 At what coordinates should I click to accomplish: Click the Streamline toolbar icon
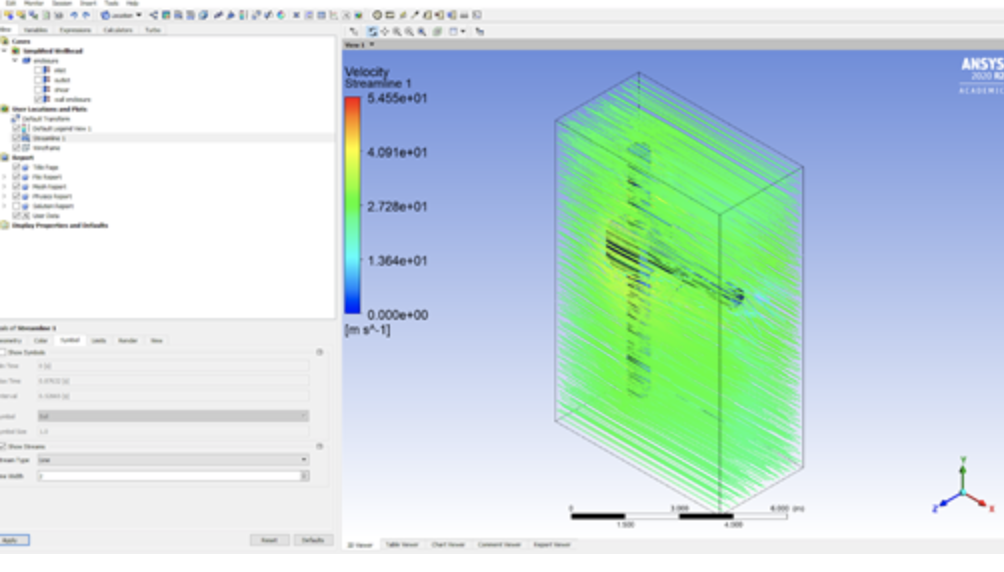click(178, 15)
